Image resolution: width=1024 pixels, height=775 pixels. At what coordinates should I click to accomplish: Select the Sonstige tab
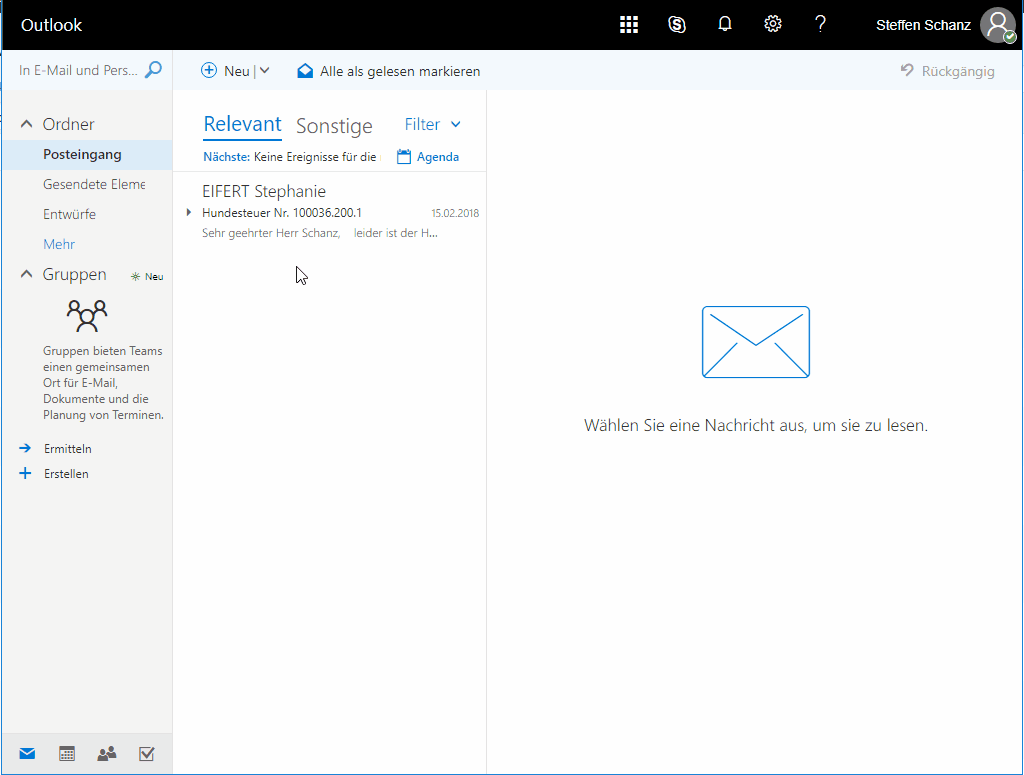coord(334,125)
